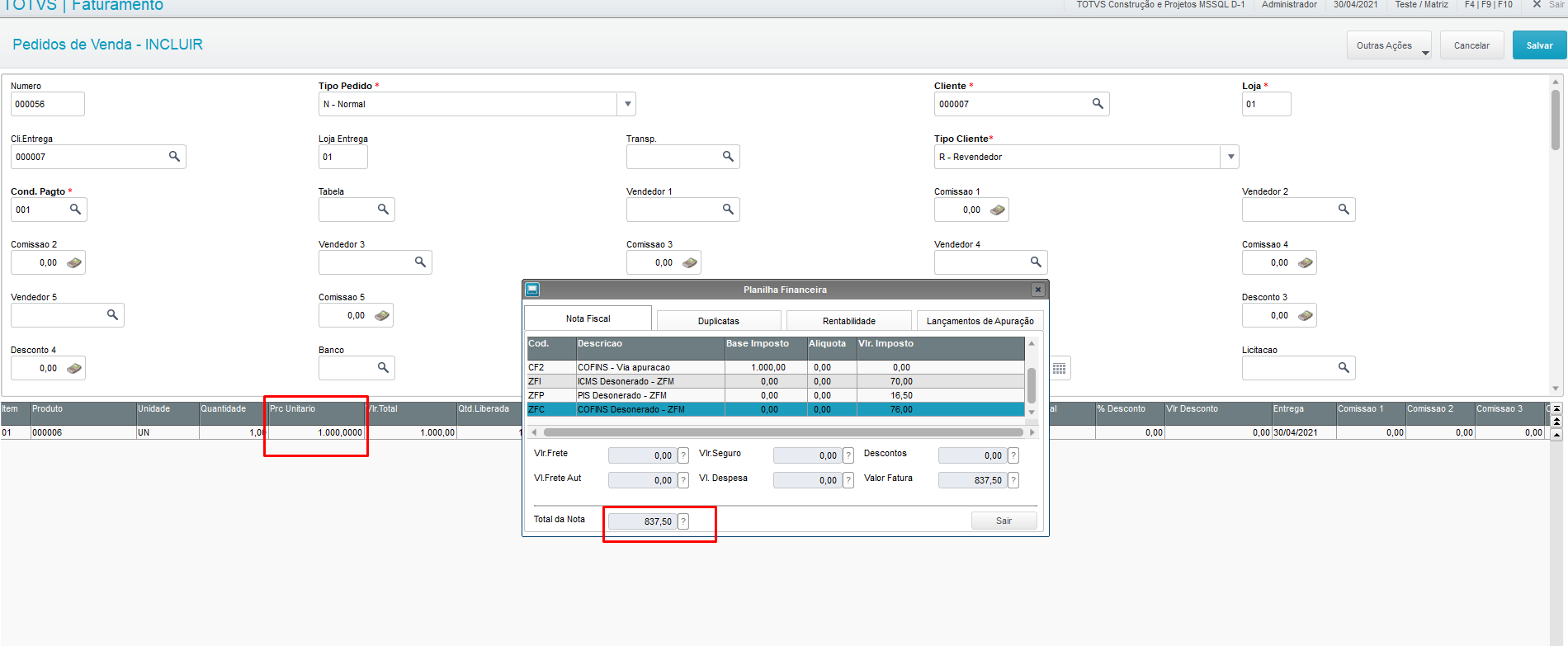Open the Cli.Entrega search magnifier
Image resolution: width=1568 pixels, height=646 pixels.
(174, 157)
